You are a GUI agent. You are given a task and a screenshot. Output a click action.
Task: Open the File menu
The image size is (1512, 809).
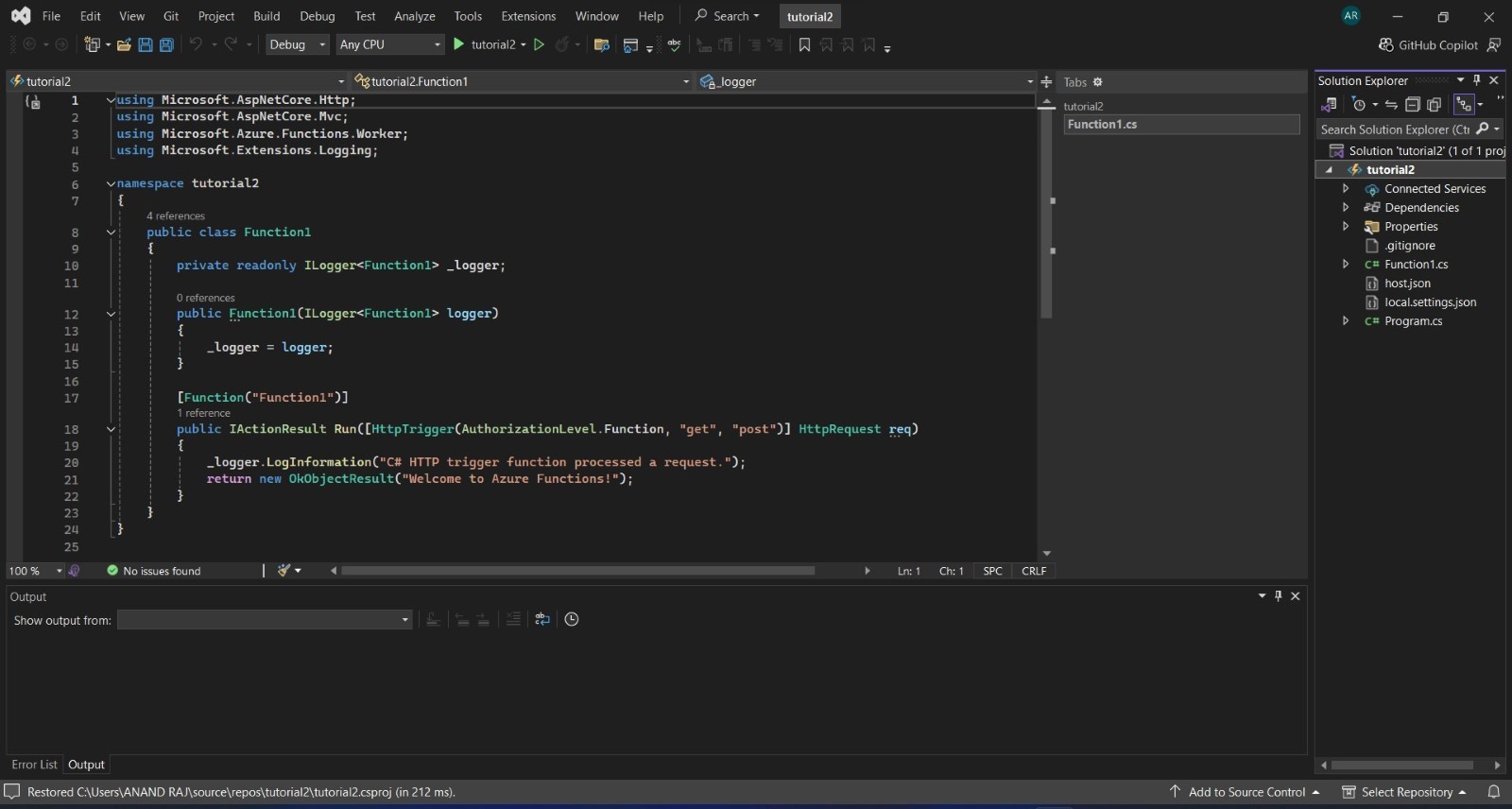[x=51, y=16]
